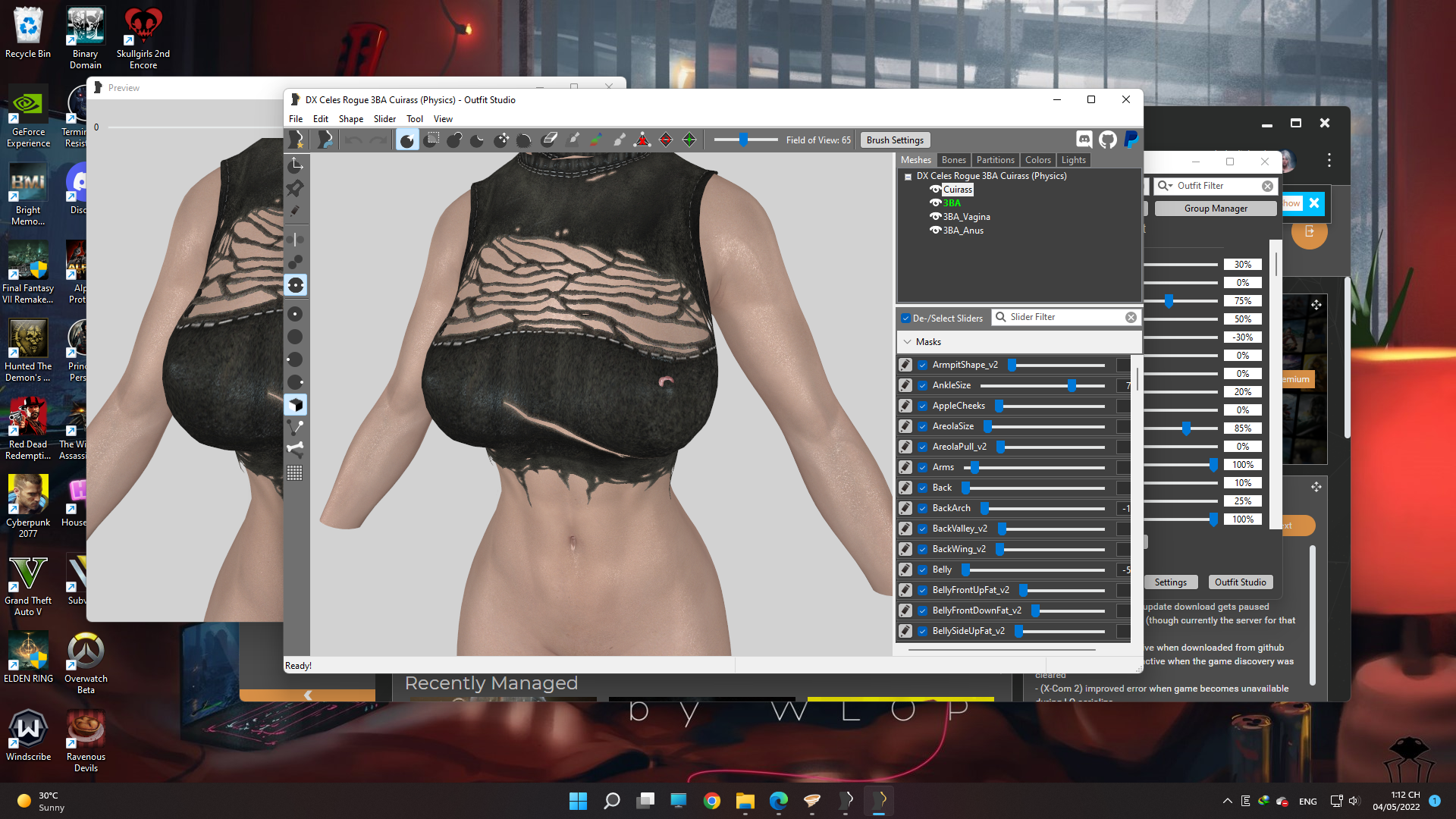
Task: Click the Settings button in BodySlide
Action: click(1170, 582)
